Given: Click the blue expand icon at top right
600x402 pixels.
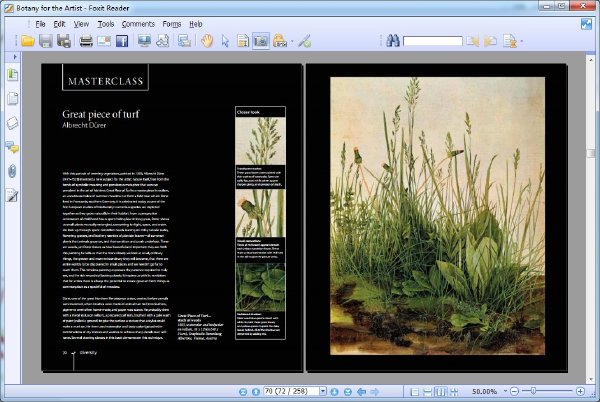Looking at the screenshot, I should (x=586, y=24).
